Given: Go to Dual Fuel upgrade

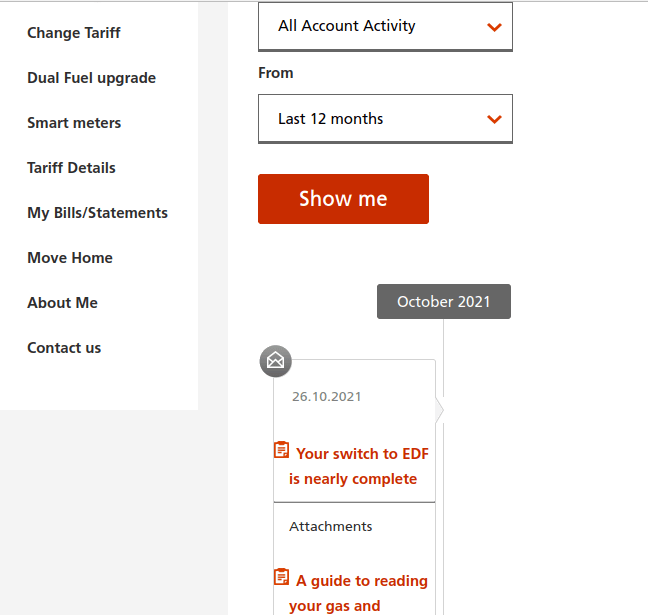Looking at the screenshot, I should [91, 78].
